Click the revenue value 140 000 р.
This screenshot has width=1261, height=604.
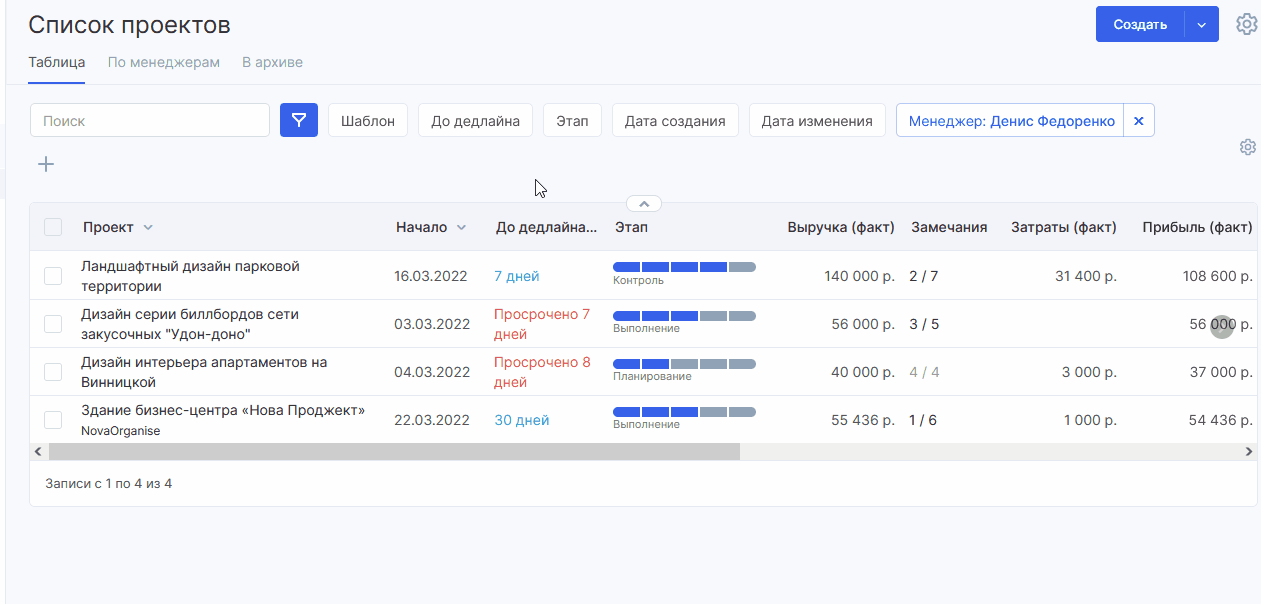(x=860, y=276)
